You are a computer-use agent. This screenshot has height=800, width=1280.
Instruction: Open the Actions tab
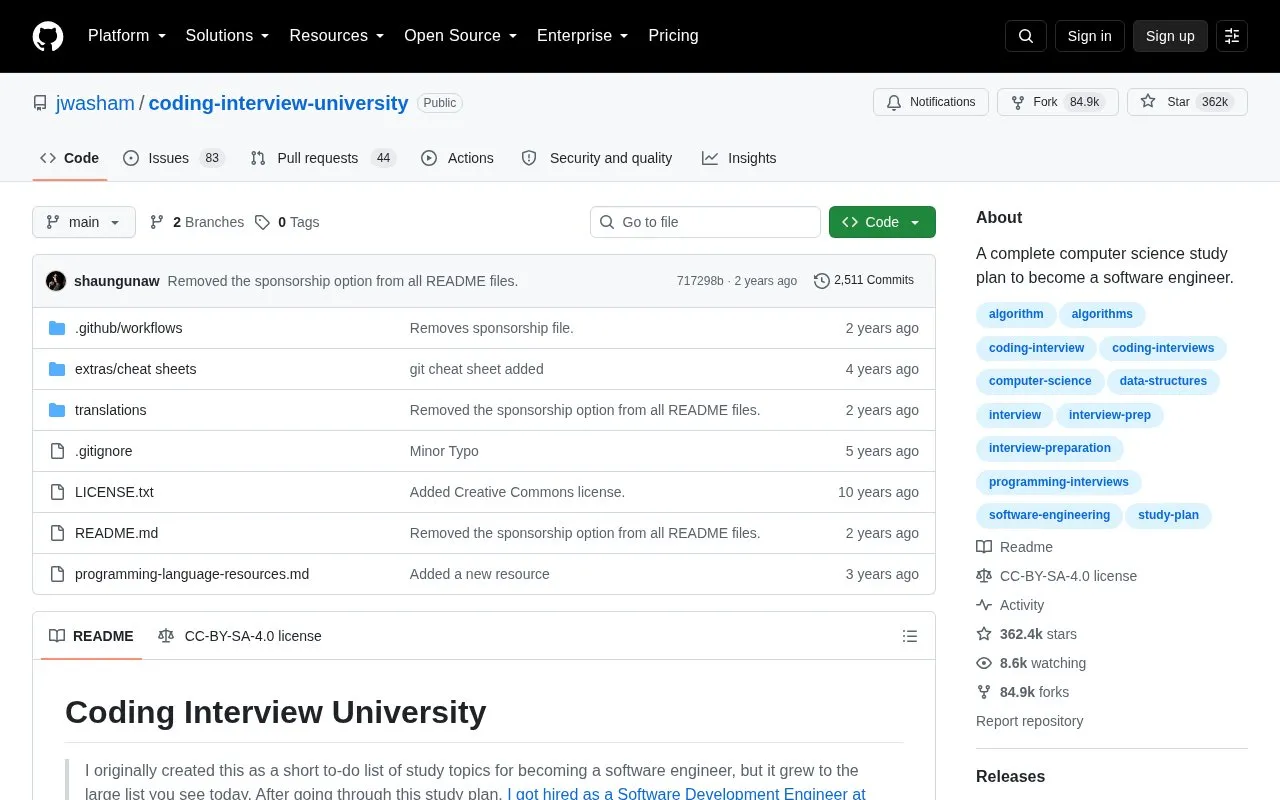tap(457, 158)
